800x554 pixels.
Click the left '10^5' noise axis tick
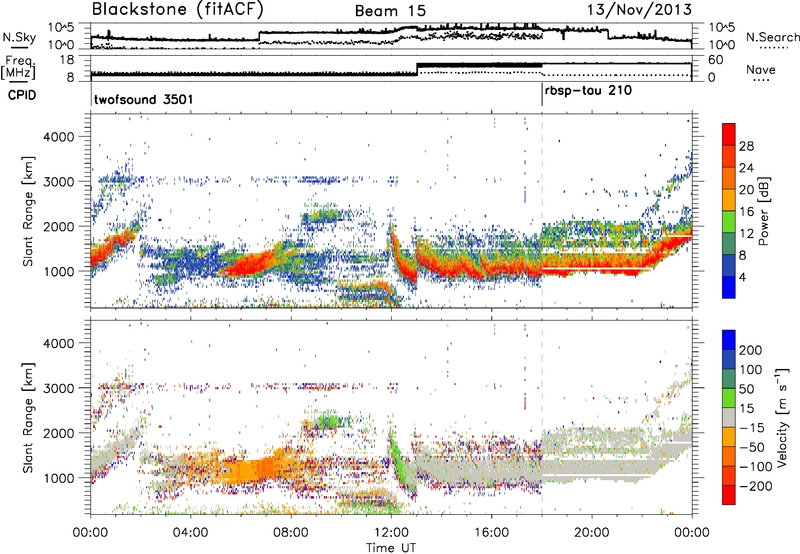click(x=61, y=27)
